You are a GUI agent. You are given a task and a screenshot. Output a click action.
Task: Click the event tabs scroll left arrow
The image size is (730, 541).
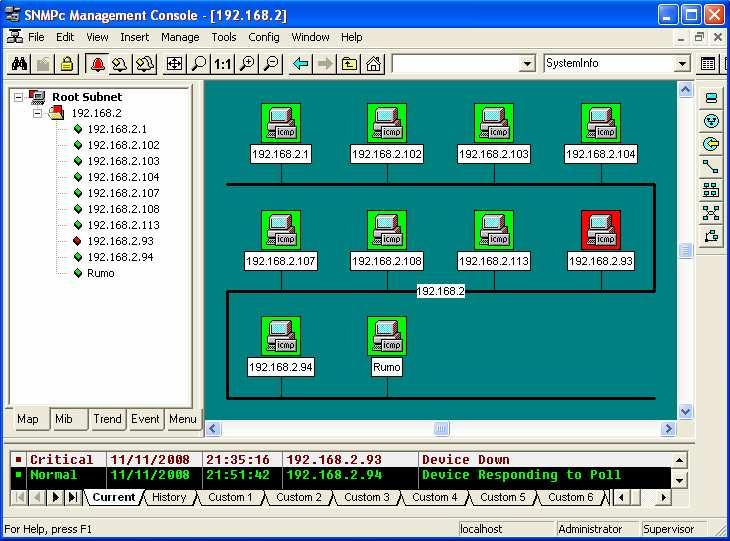point(621,498)
